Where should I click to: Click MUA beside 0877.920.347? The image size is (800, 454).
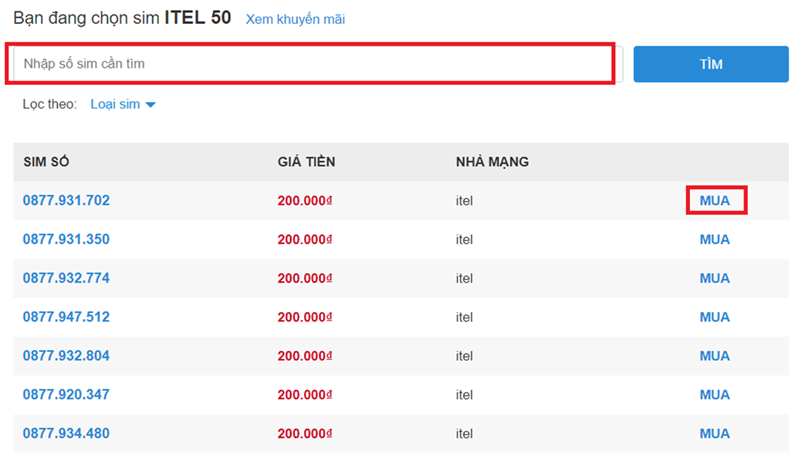point(715,395)
